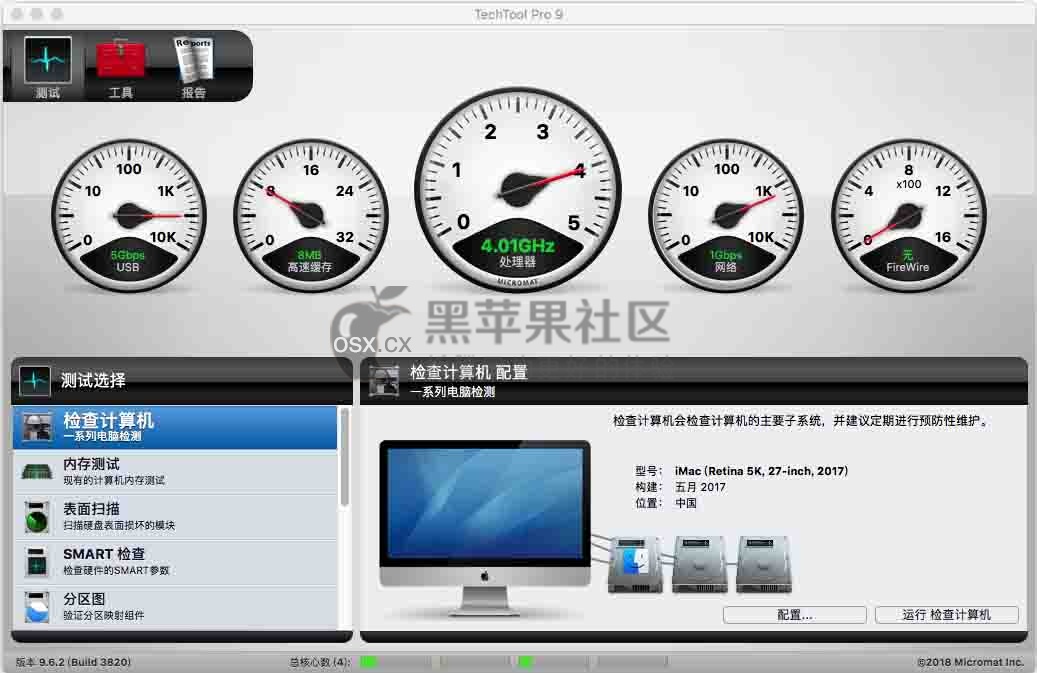Open the 测试 (Tests) toolbar section
The width and height of the screenshot is (1037, 673).
[x=48, y=67]
